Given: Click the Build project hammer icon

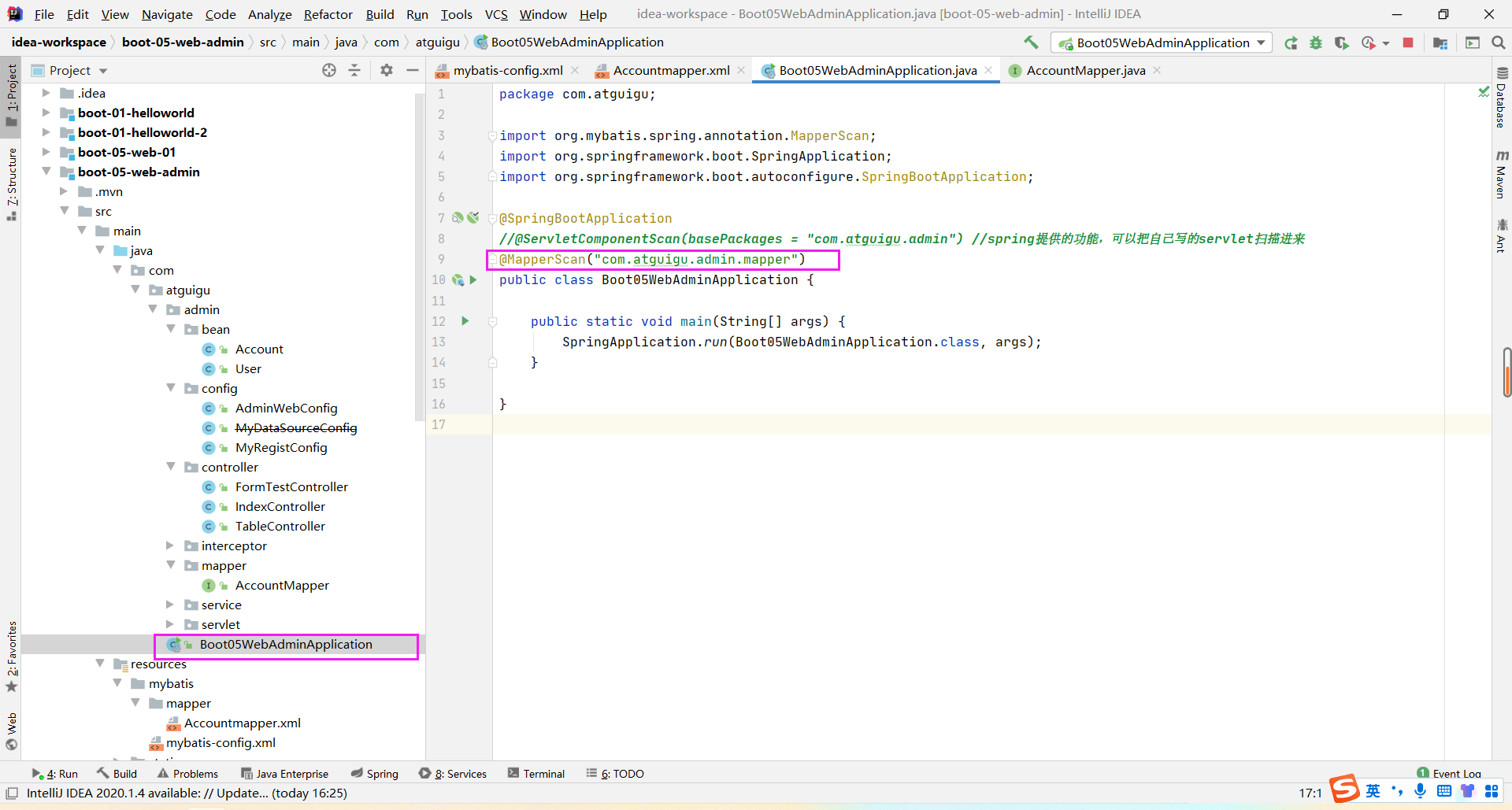Looking at the screenshot, I should [x=1031, y=43].
